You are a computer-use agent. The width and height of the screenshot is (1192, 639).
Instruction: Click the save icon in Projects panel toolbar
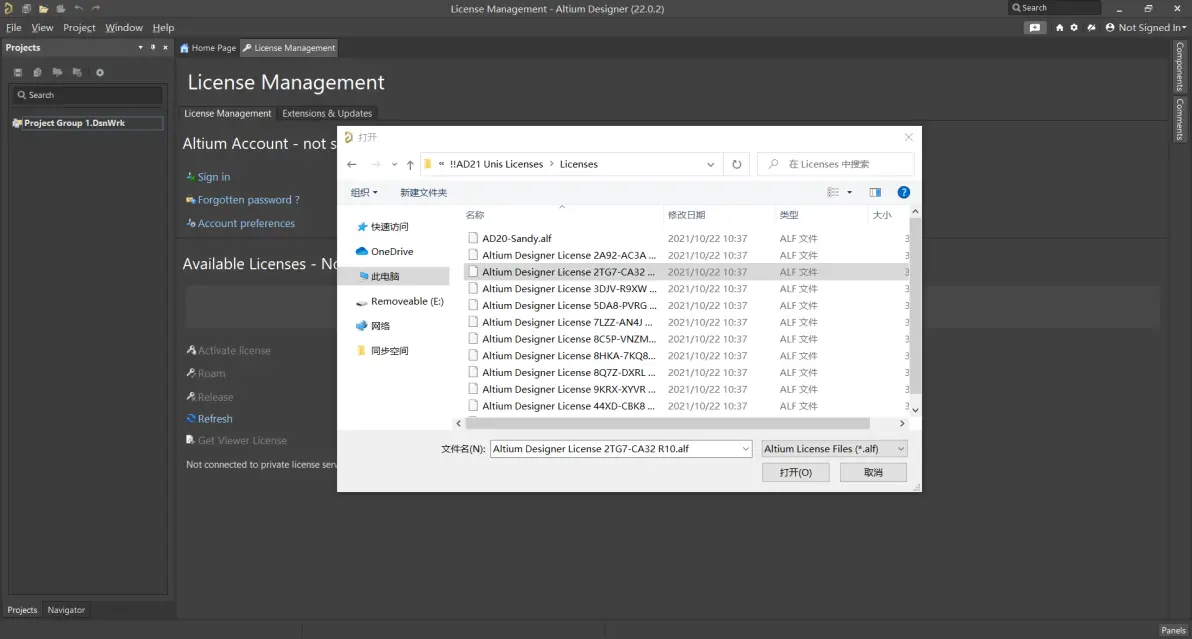(17, 72)
